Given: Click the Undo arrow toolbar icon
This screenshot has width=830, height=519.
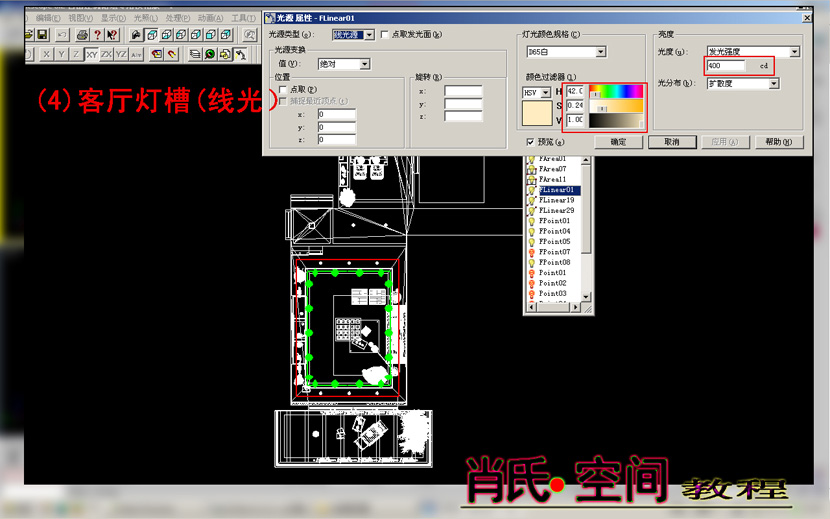Looking at the screenshot, I should pyautogui.click(x=62, y=35).
